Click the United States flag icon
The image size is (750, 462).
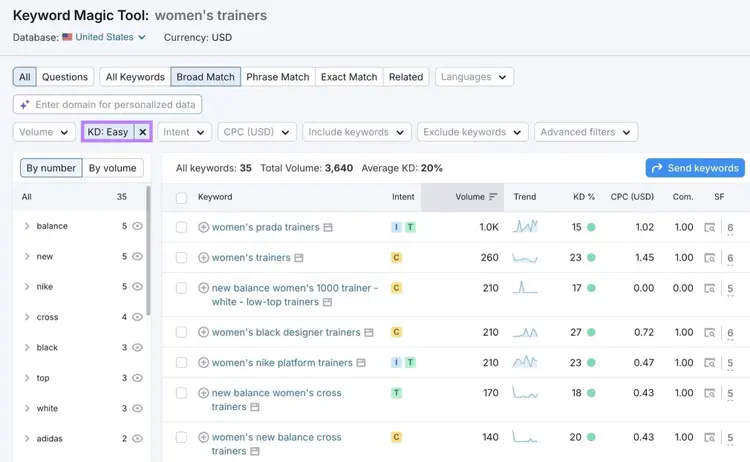coord(67,37)
